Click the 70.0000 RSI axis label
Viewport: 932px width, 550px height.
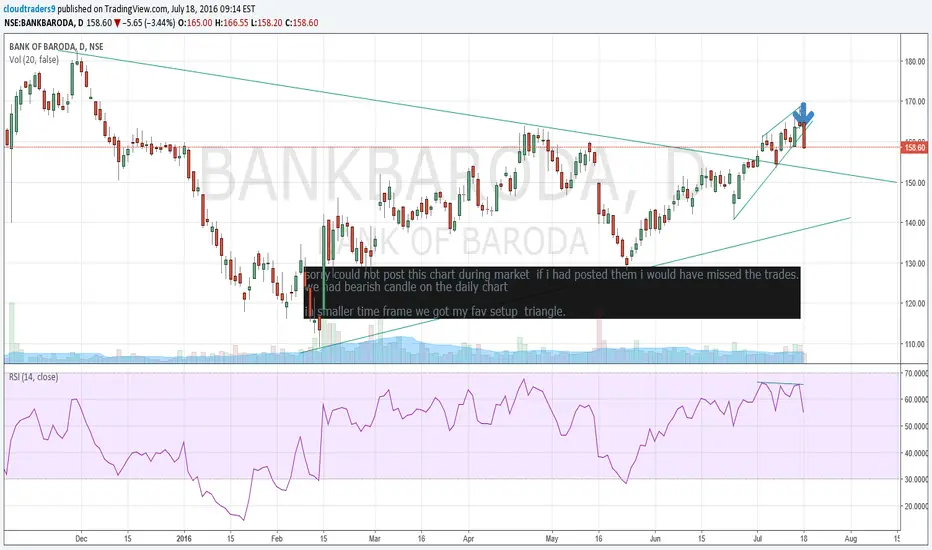click(x=916, y=373)
